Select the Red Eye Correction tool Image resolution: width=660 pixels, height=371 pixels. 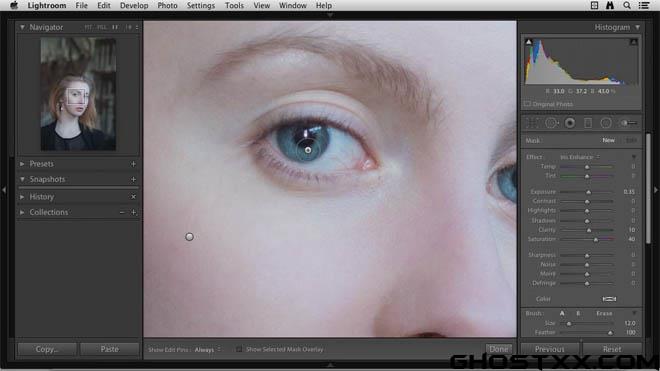coord(570,123)
